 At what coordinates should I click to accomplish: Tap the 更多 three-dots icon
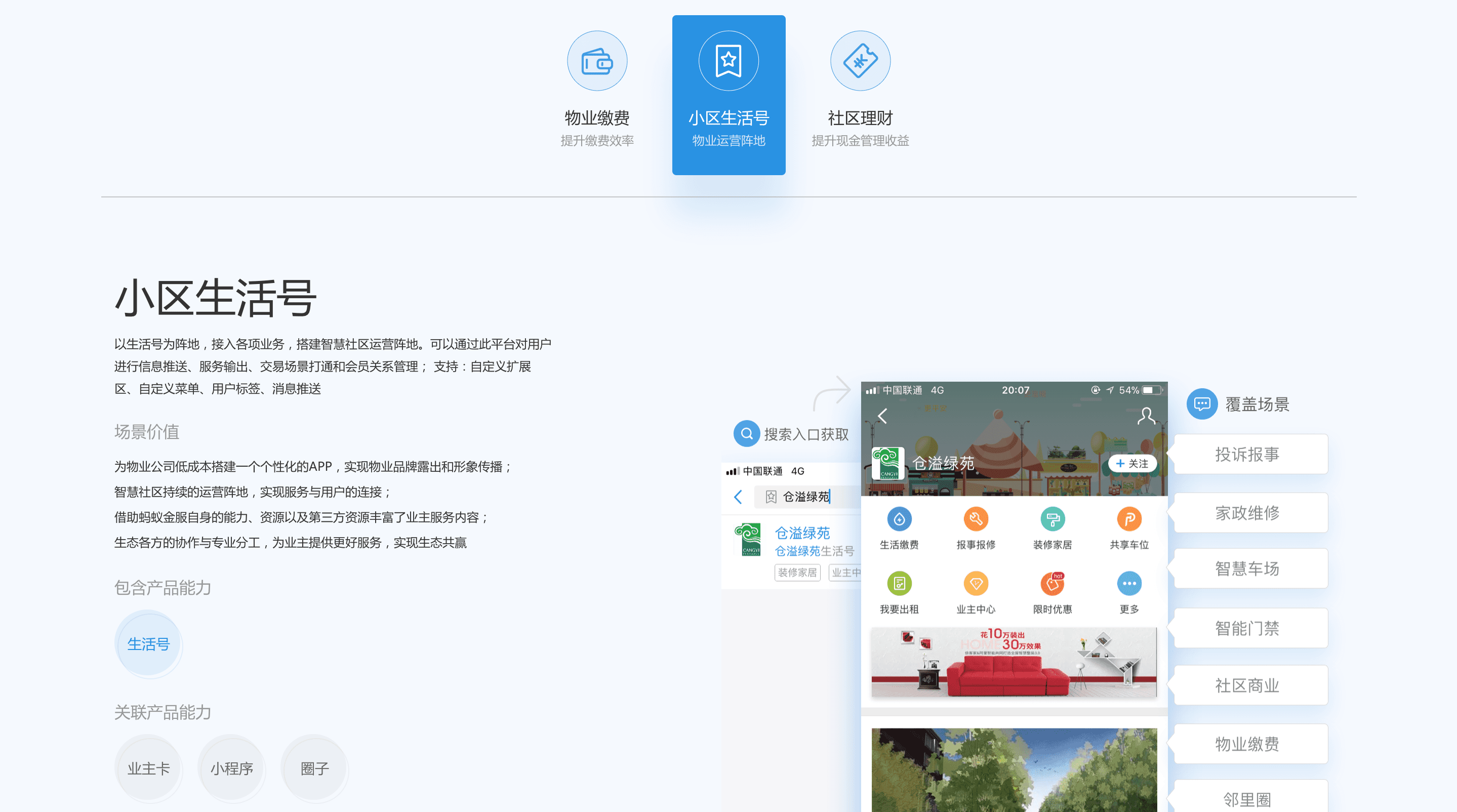1129,584
